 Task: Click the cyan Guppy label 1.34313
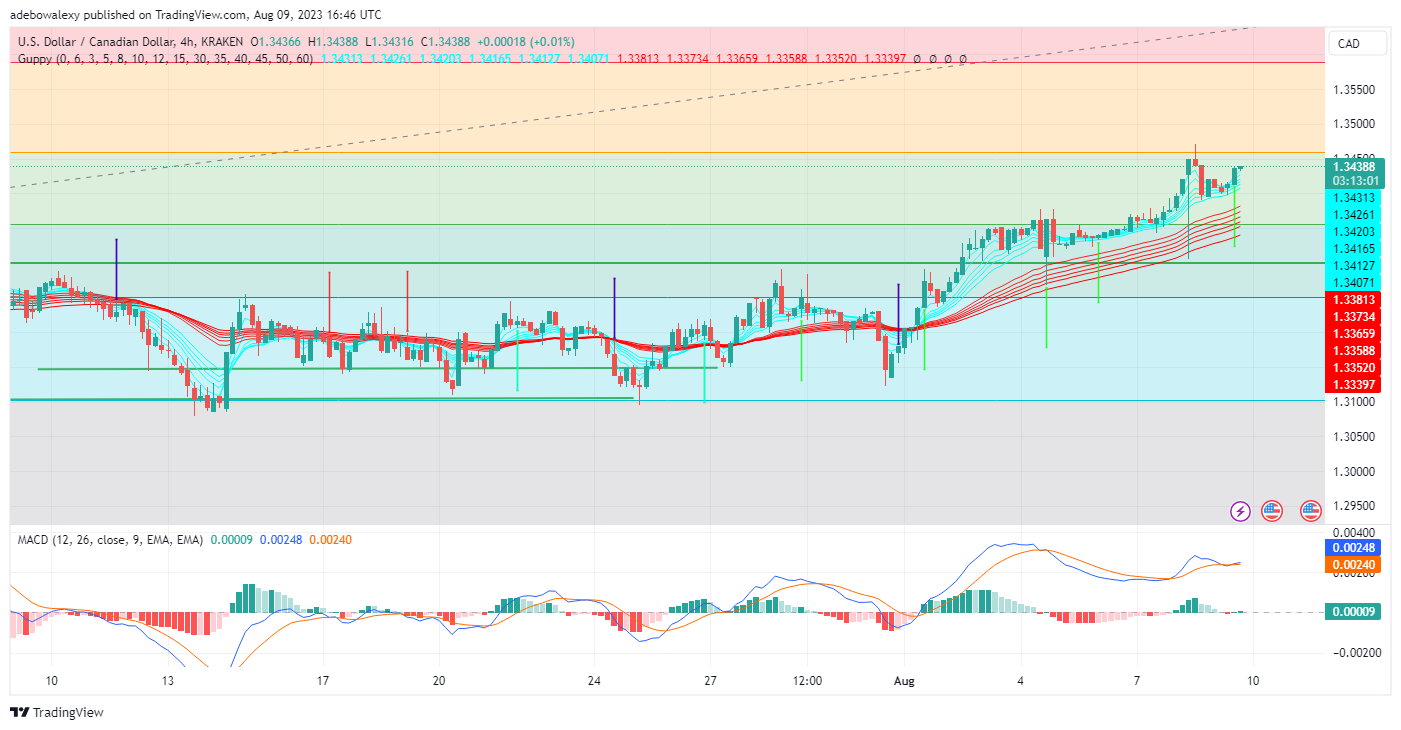(x=1352, y=197)
